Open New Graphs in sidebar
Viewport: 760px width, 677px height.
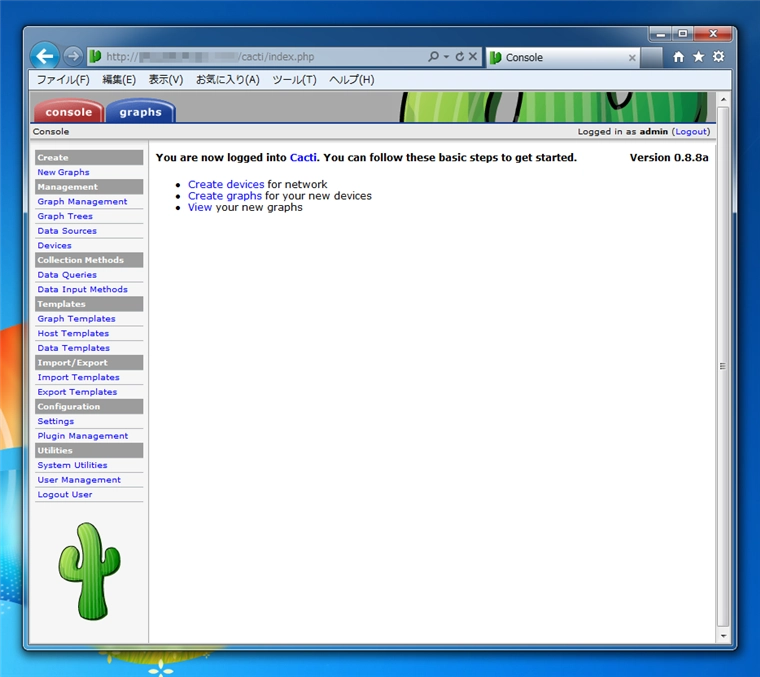tap(63, 172)
